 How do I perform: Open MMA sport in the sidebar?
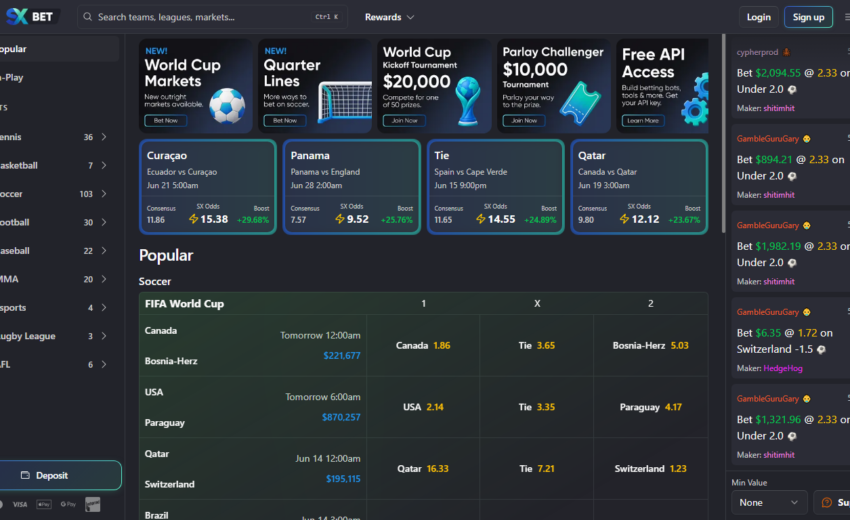pyautogui.click(x=59, y=279)
